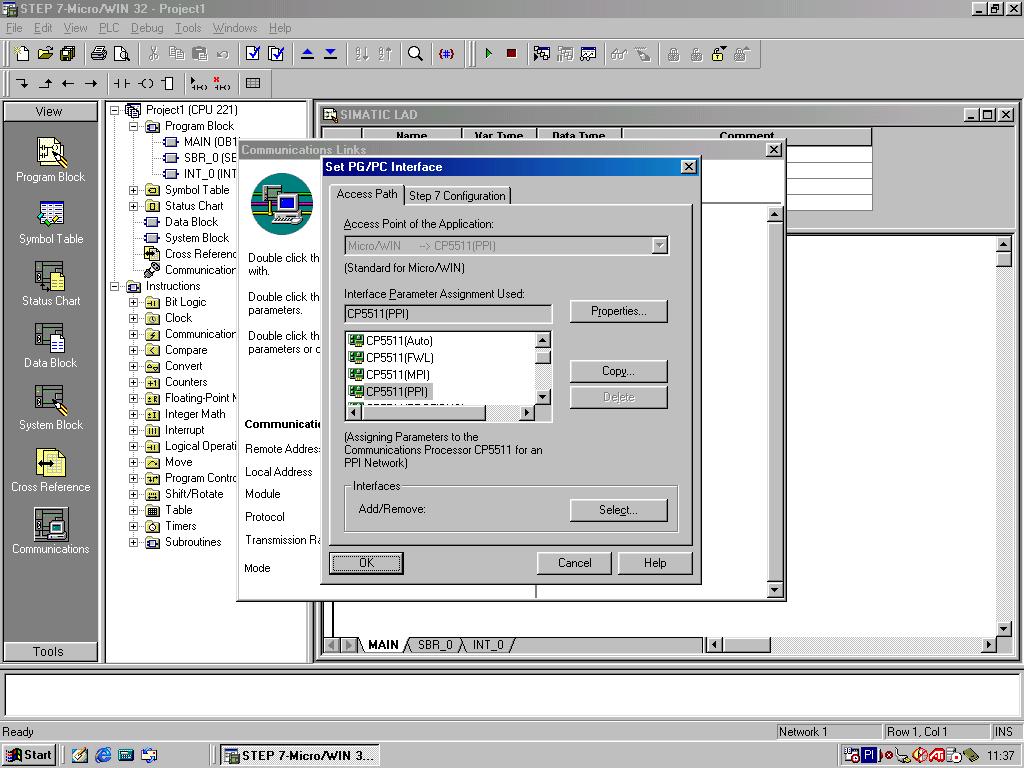Screen dimensions: 1024x768
Task: Switch to the SBR_0 editor tab
Action: click(435, 645)
